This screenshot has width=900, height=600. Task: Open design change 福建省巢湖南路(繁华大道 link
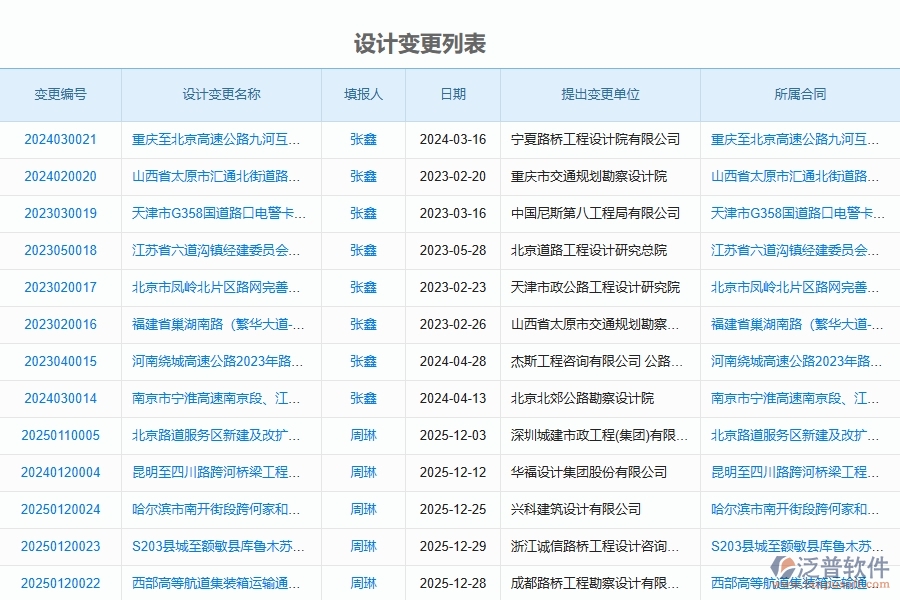[x=220, y=325]
